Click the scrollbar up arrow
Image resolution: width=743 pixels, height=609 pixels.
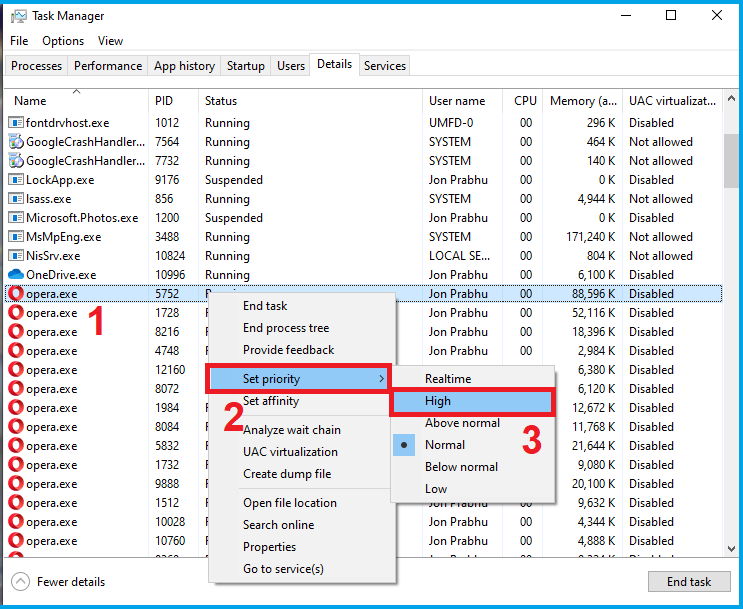click(731, 99)
